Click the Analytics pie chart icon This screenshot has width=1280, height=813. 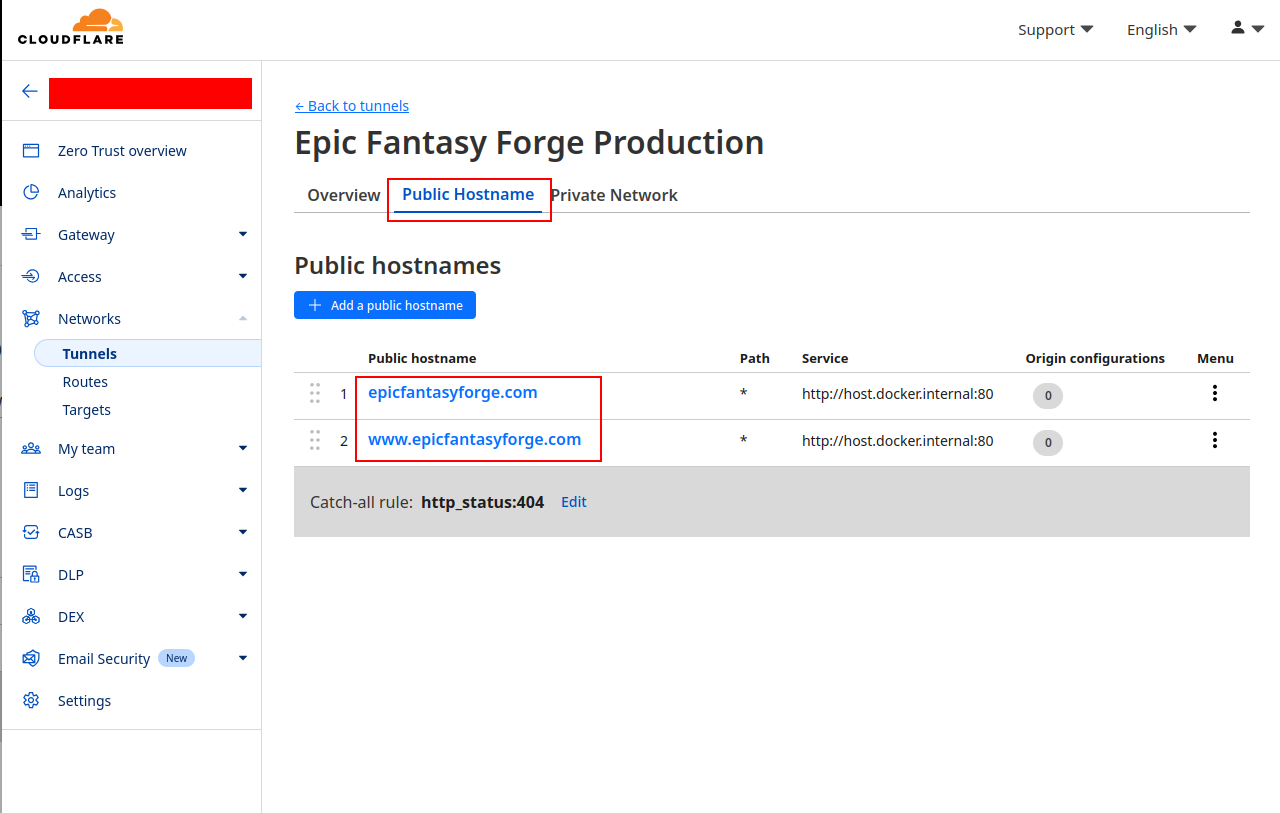pos(31,193)
